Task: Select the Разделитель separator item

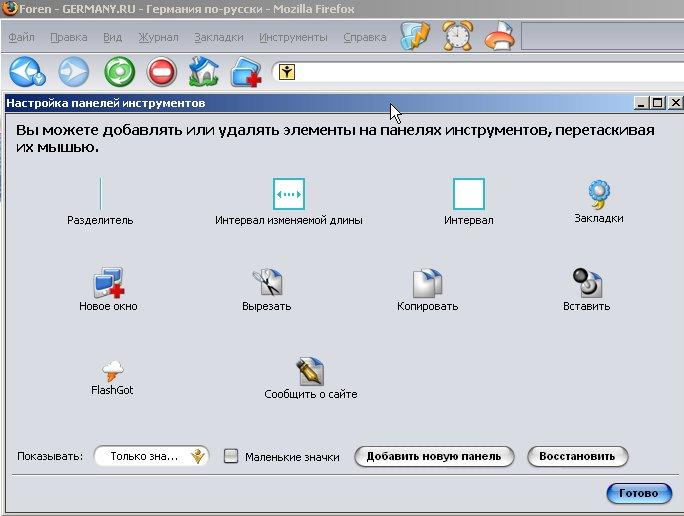Action: click(x=100, y=202)
